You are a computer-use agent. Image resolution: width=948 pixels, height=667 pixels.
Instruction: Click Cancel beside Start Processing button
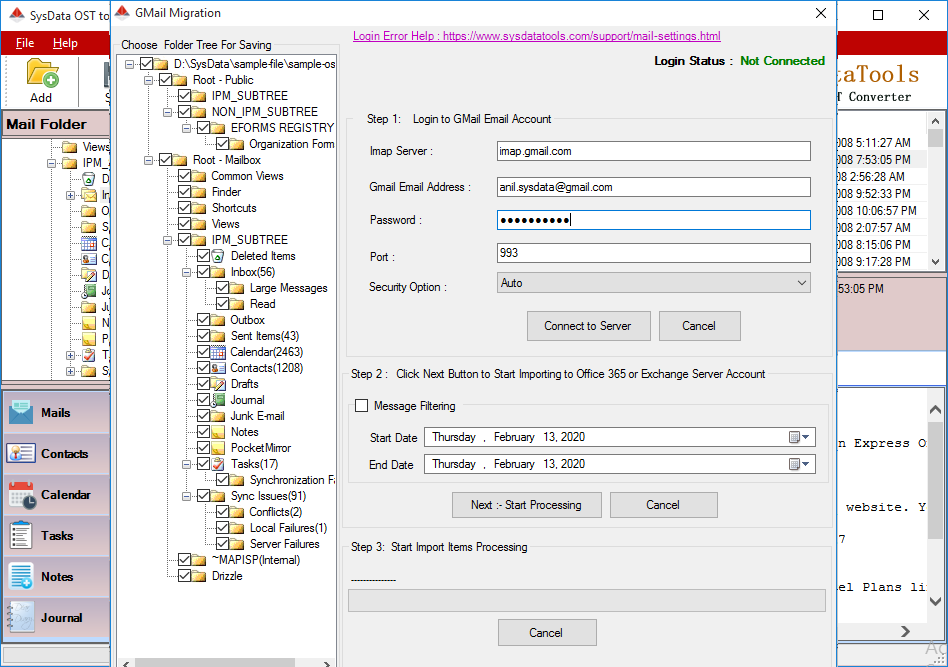pyautogui.click(x=663, y=505)
